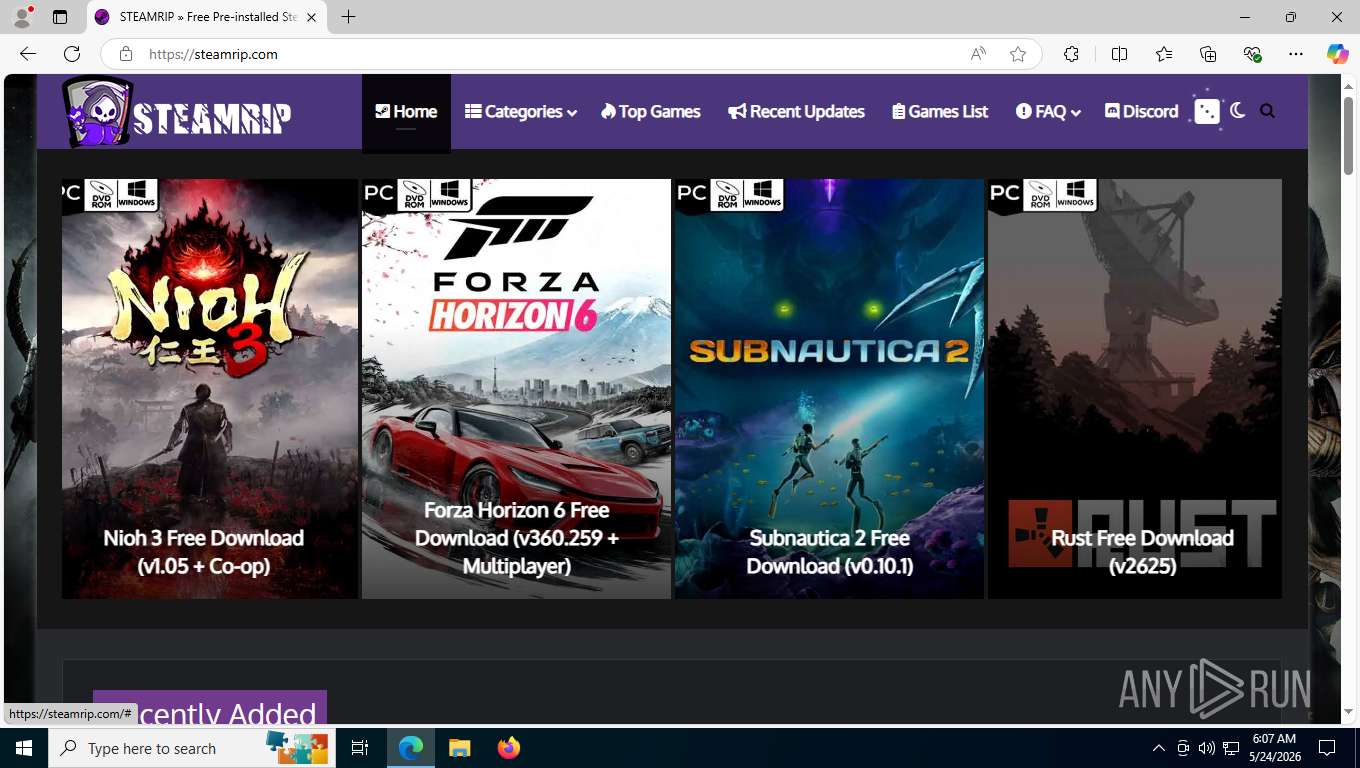The image size is (1360, 768).
Task: Open the Windows notification center
Action: tap(1327, 748)
